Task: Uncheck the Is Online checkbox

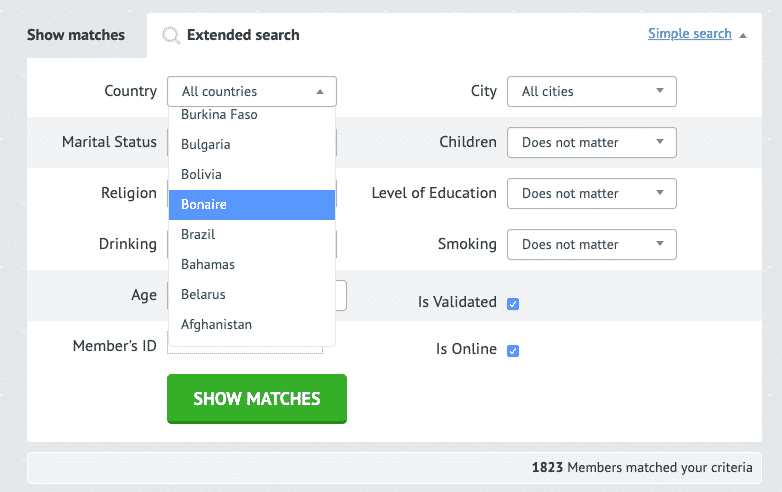Action: pos(513,350)
